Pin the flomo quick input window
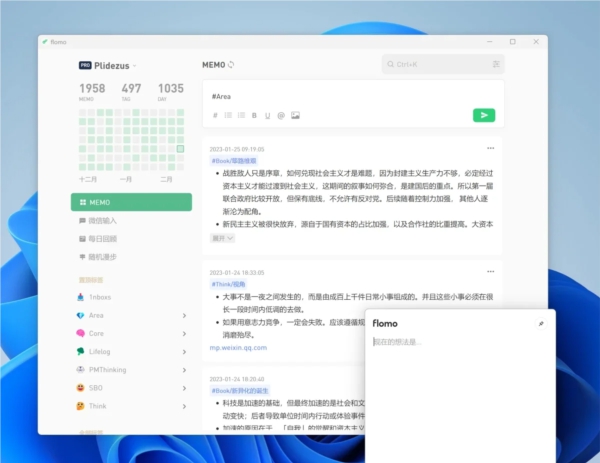The height and width of the screenshot is (463, 600). click(x=541, y=324)
